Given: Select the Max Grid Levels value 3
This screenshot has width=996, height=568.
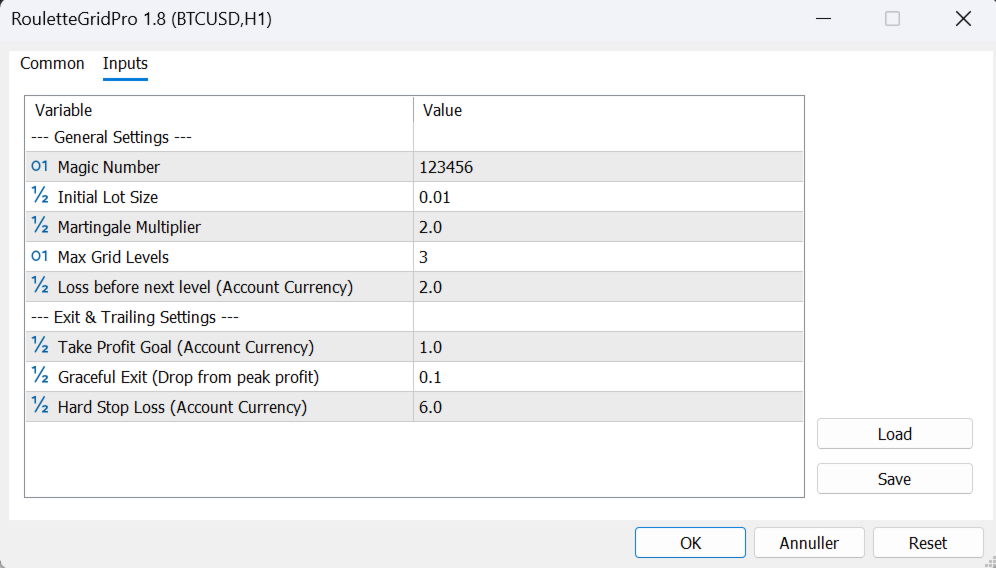Looking at the screenshot, I should [x=424, y=257].
